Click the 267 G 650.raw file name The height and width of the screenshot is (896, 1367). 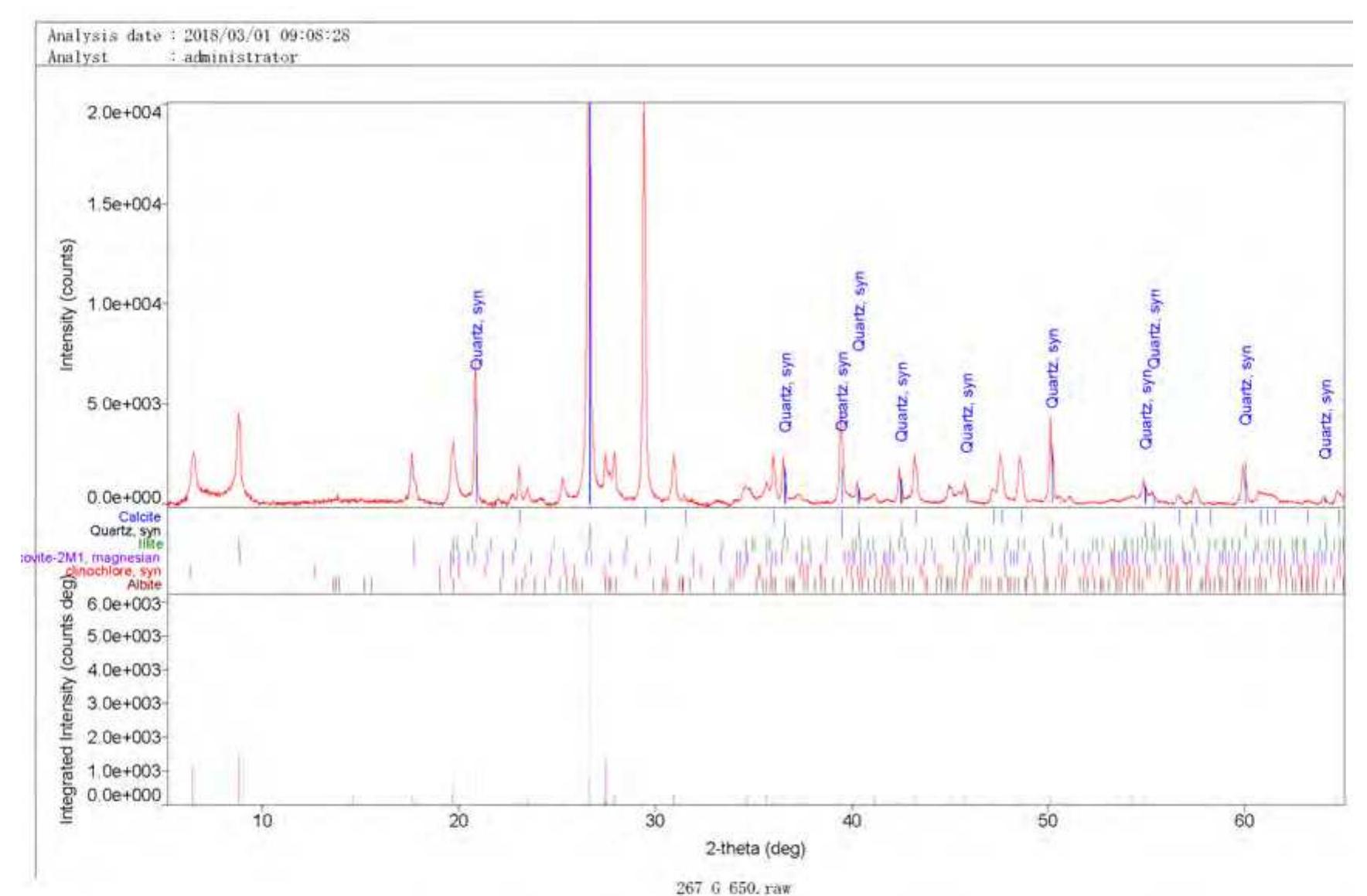733,887
